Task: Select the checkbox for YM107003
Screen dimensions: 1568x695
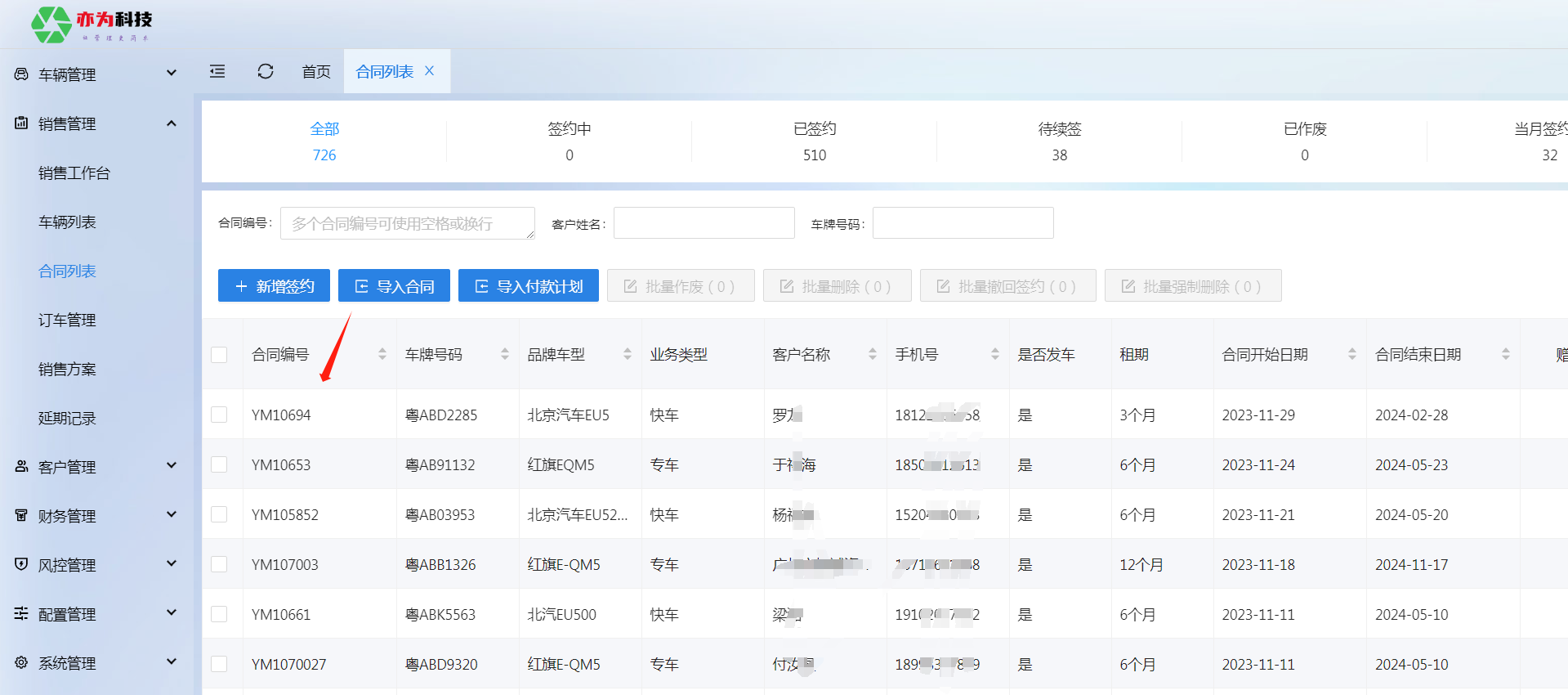Action: click(219, 564)
